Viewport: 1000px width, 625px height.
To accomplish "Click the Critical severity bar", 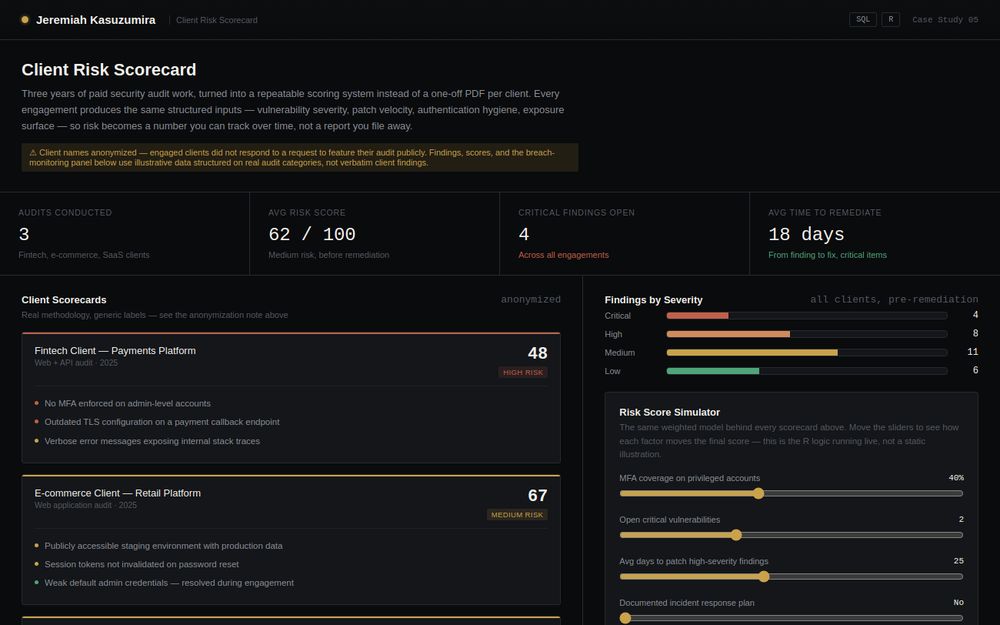I will click(807, 316).
